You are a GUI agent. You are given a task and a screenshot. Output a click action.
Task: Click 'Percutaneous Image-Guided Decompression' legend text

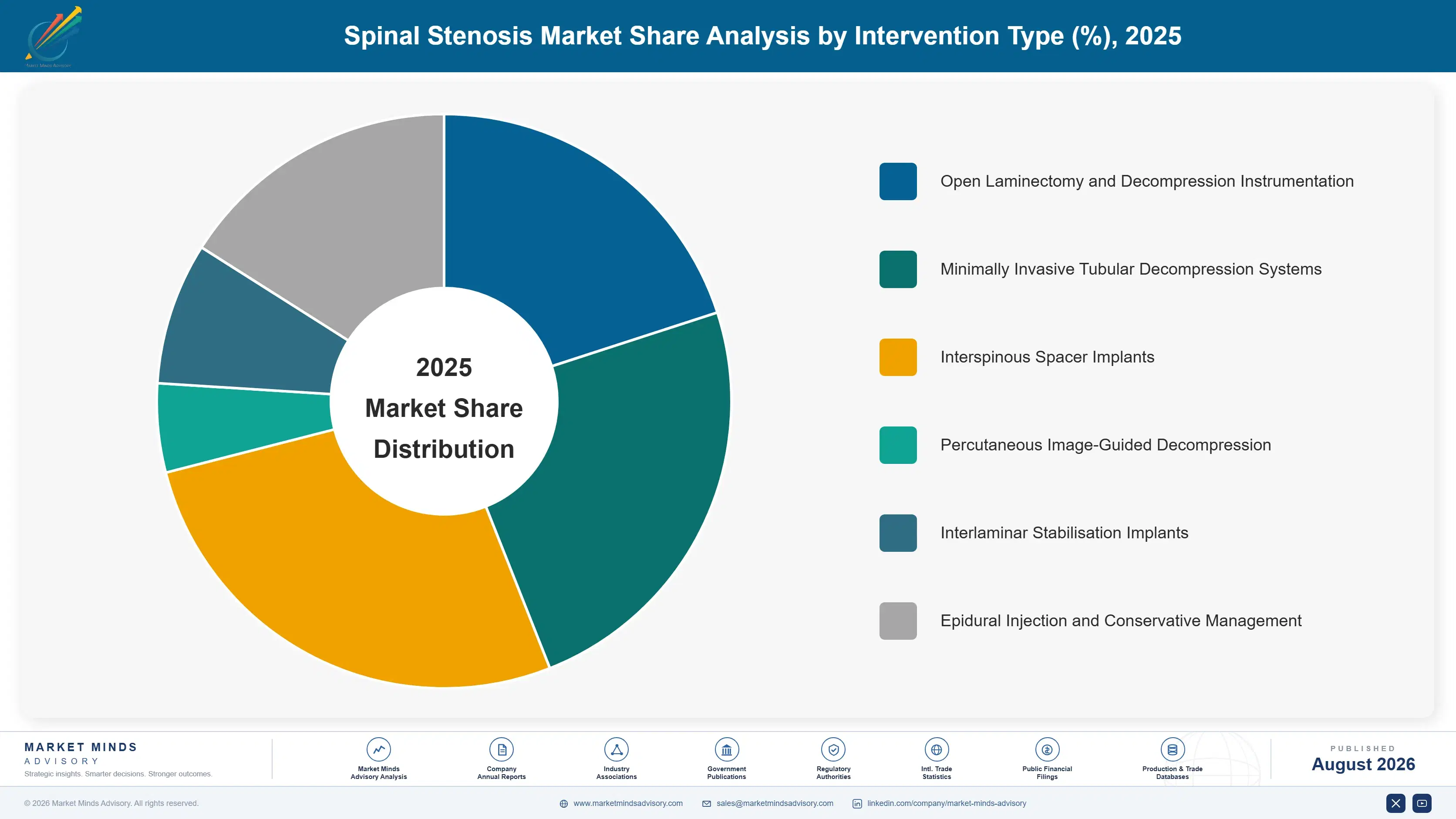pyautogui.click(x=1105, y=445)
